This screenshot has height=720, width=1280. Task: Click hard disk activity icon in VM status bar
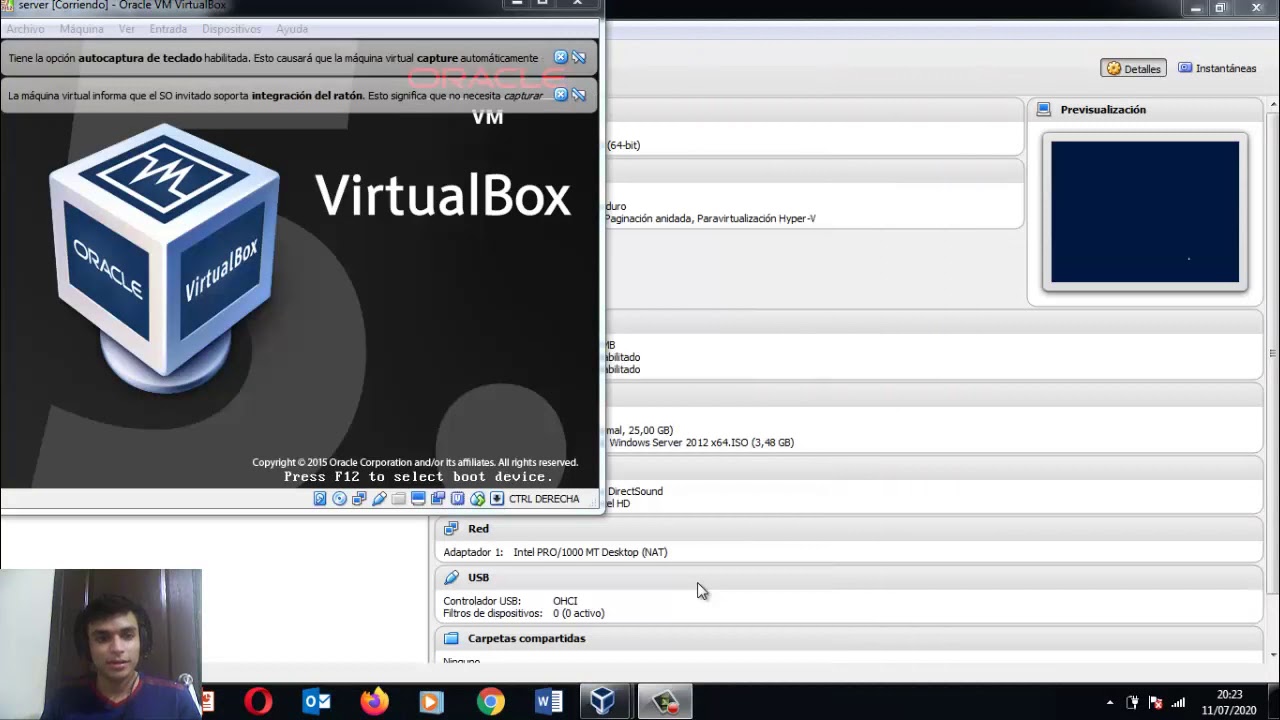coord(320,498)
